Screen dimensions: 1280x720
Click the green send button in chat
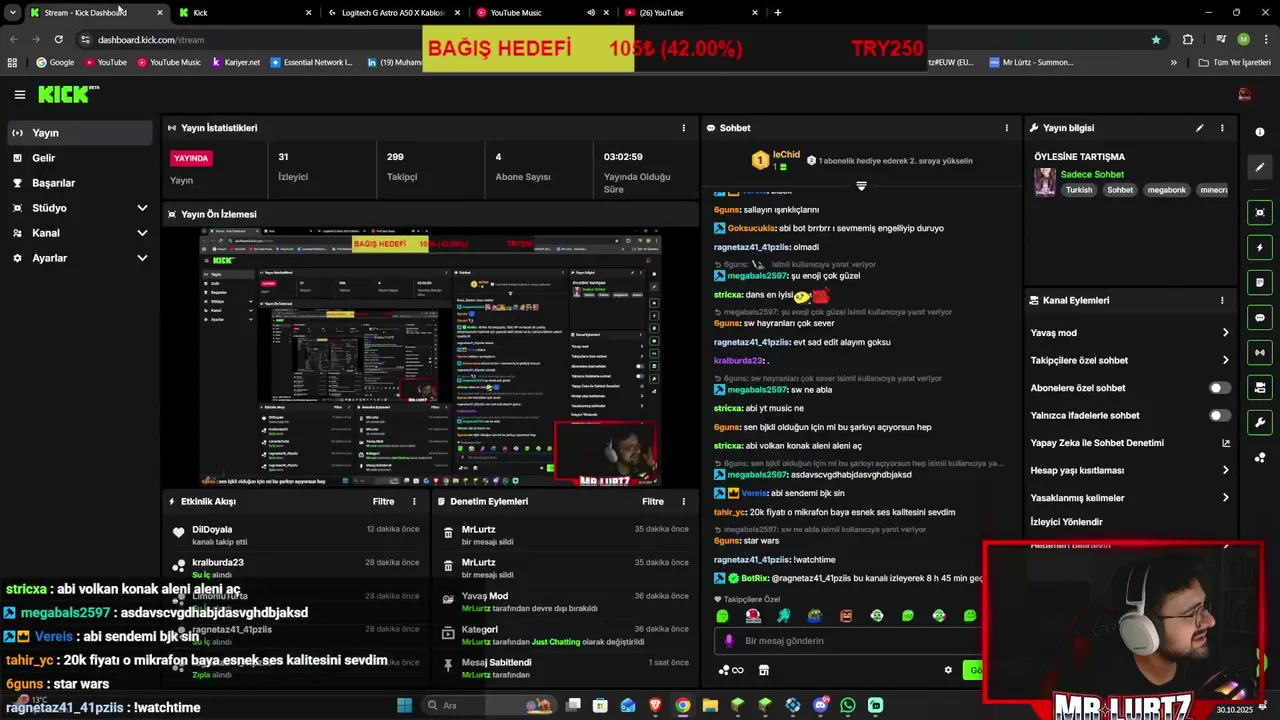click(x=974, y=670)
